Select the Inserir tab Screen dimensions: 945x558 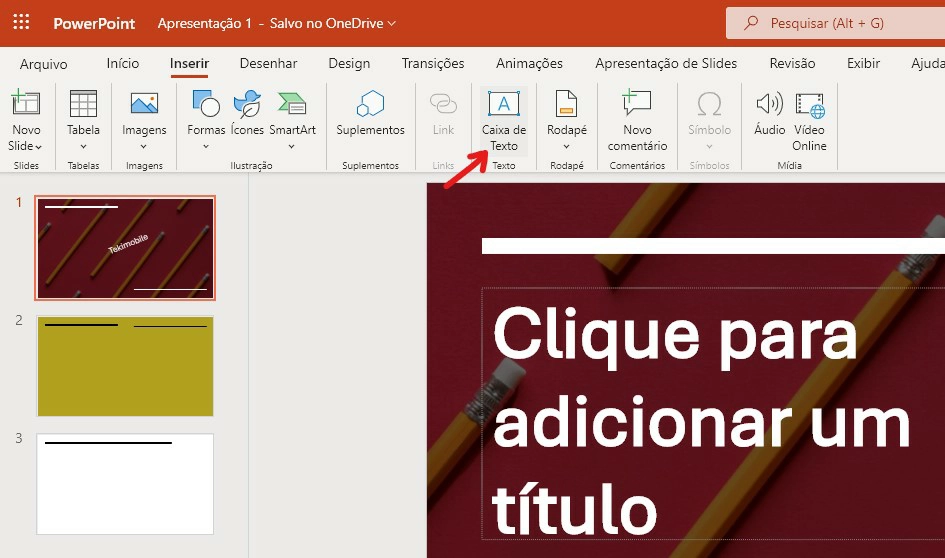(x=189, y=63)
